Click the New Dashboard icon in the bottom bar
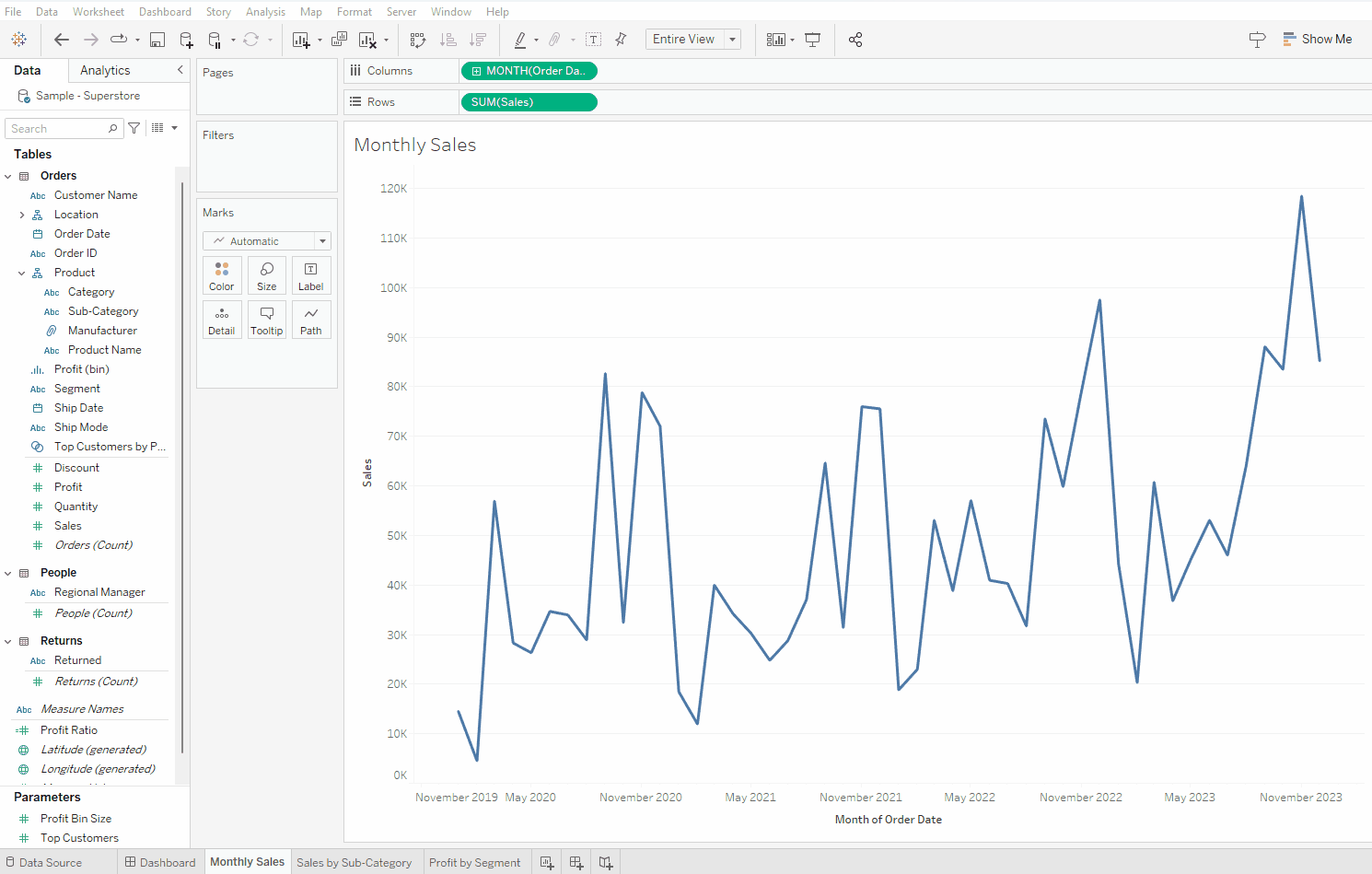 pos(576,863)
